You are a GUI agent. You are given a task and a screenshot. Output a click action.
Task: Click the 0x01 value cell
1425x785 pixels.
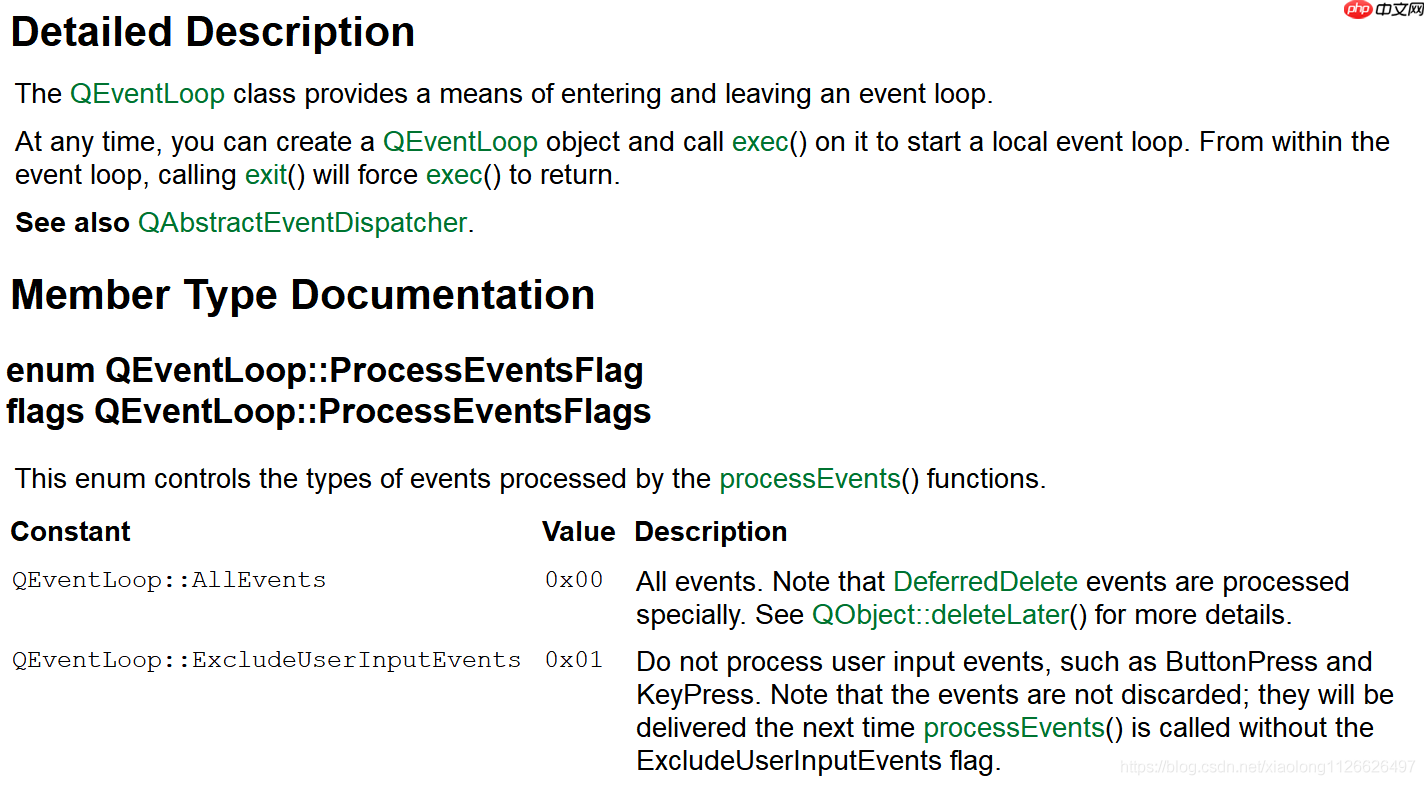click(x=574, y=660)
